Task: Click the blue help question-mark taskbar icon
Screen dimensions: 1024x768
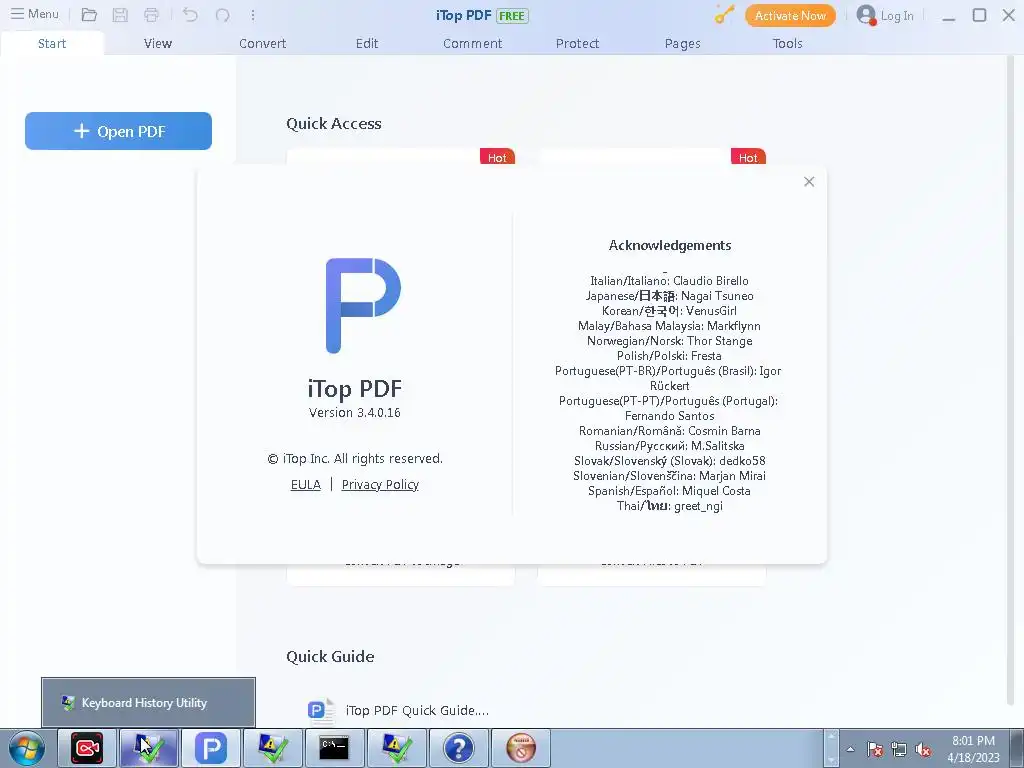Action: coord(458,748)
